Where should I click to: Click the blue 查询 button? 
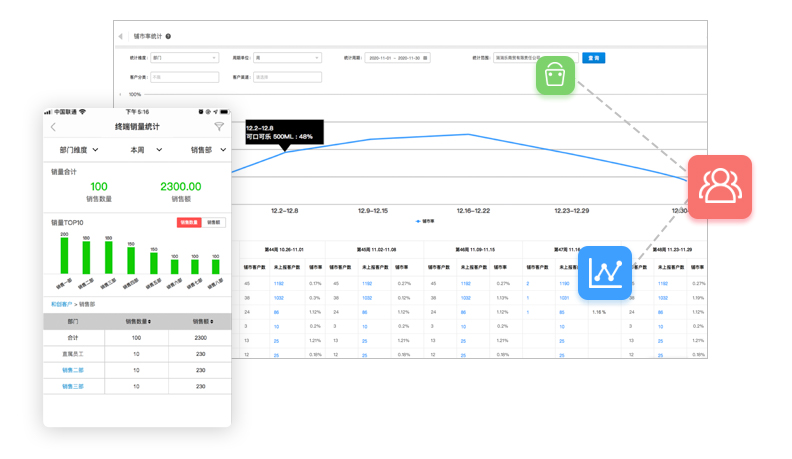[593, 58]
